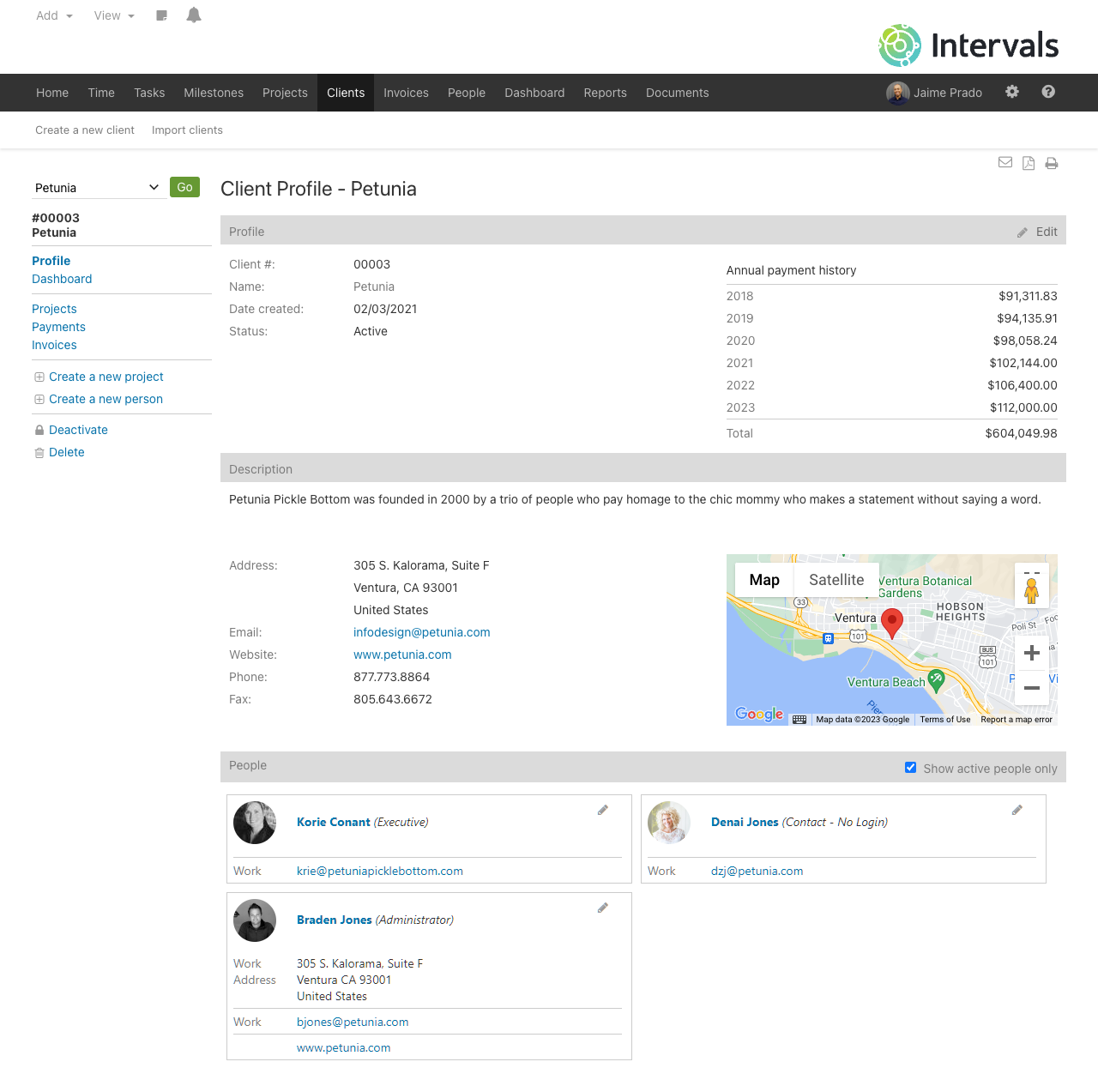Click Denai Jones profile photo
Screen dimensions: 1098x1092
tap(669, 823)
